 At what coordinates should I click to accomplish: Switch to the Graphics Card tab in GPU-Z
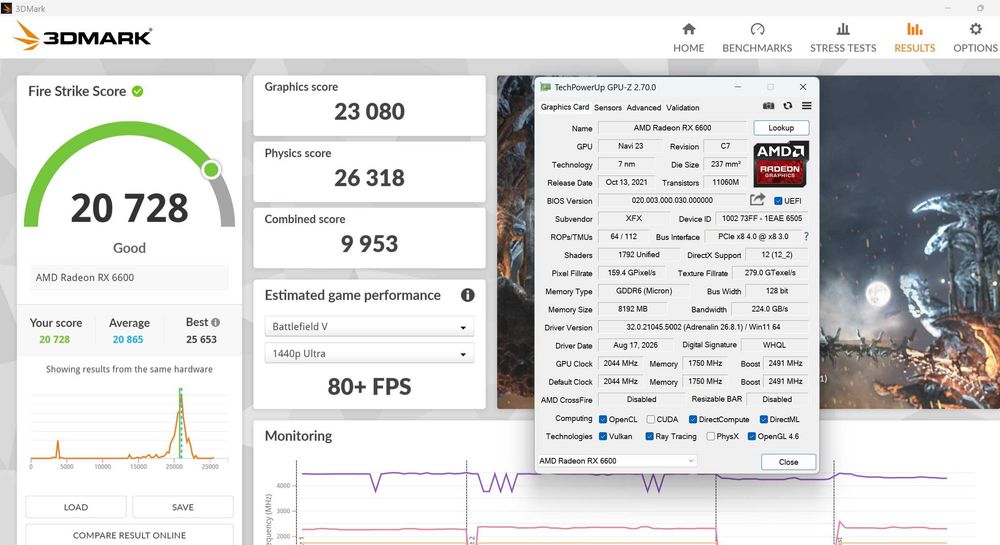tap(564, 107)
